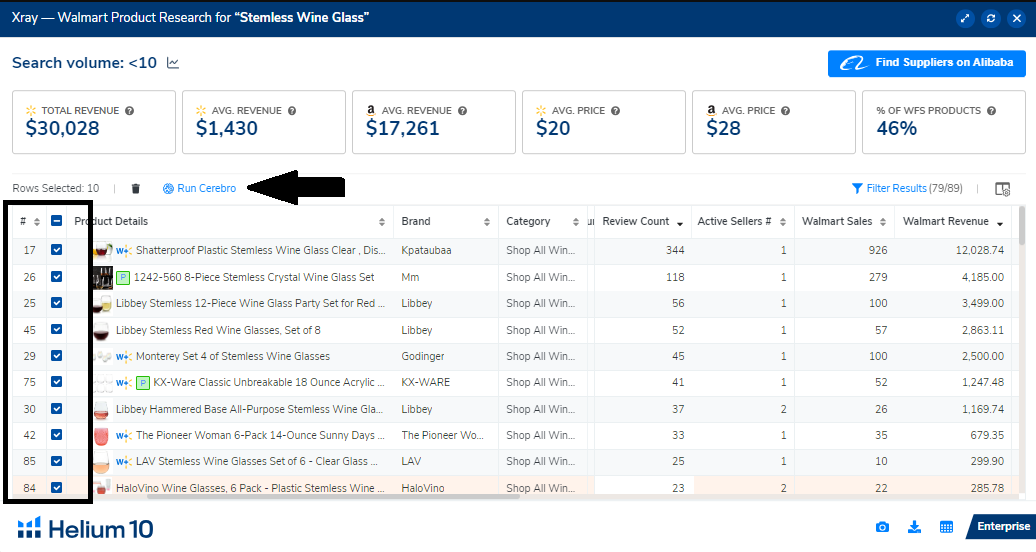The image size is (1036, 552).
Task: Close the Xray window
Action: click(1017, 19)
